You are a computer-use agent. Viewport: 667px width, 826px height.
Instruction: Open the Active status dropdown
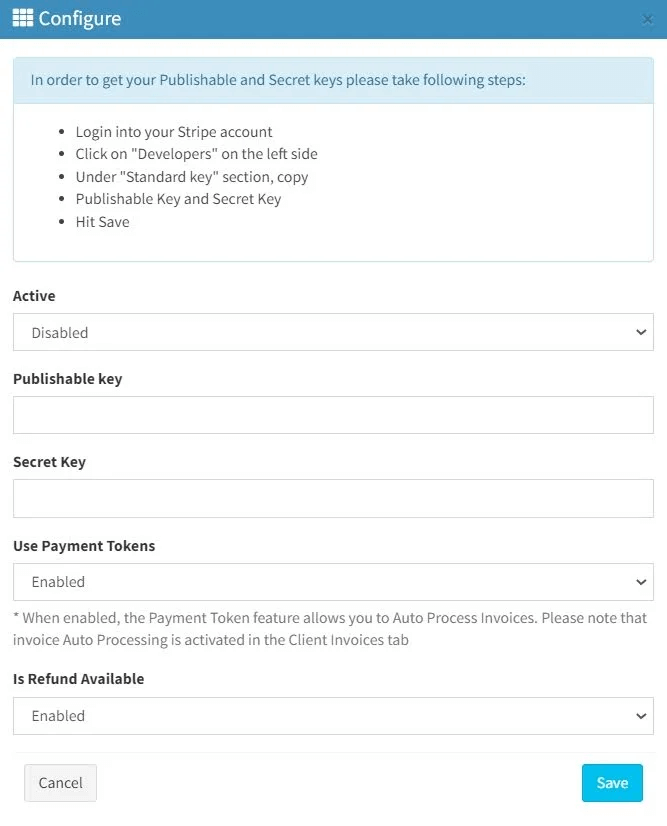(333, 332)
